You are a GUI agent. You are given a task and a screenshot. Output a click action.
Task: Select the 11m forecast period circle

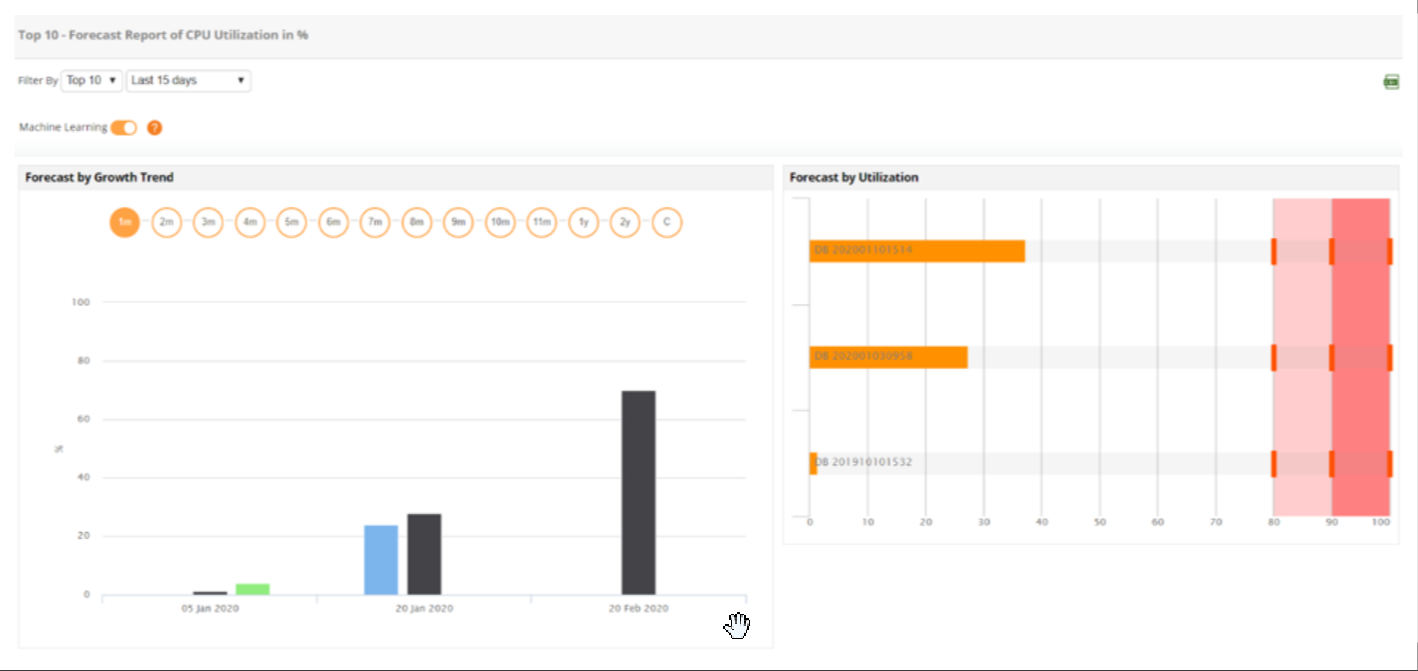pyautogui.click(x=541, y=222)
